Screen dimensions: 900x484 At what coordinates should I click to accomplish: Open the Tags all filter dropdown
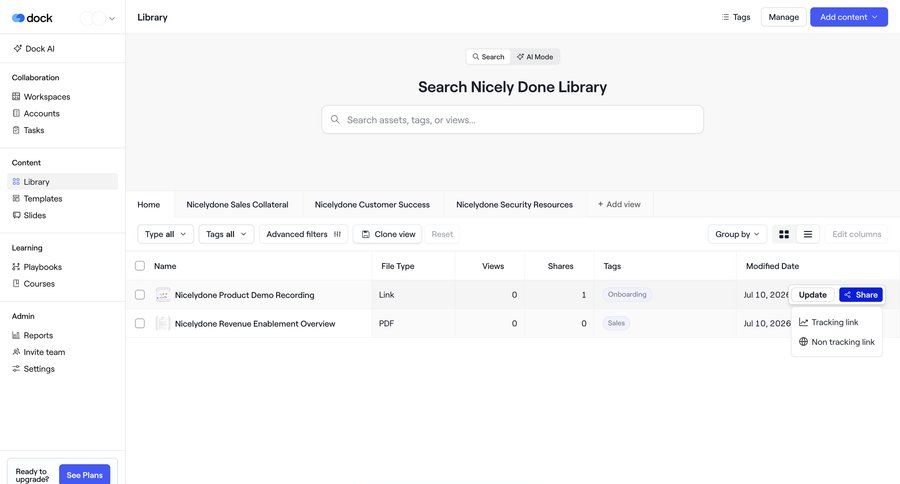coord(226,234)
